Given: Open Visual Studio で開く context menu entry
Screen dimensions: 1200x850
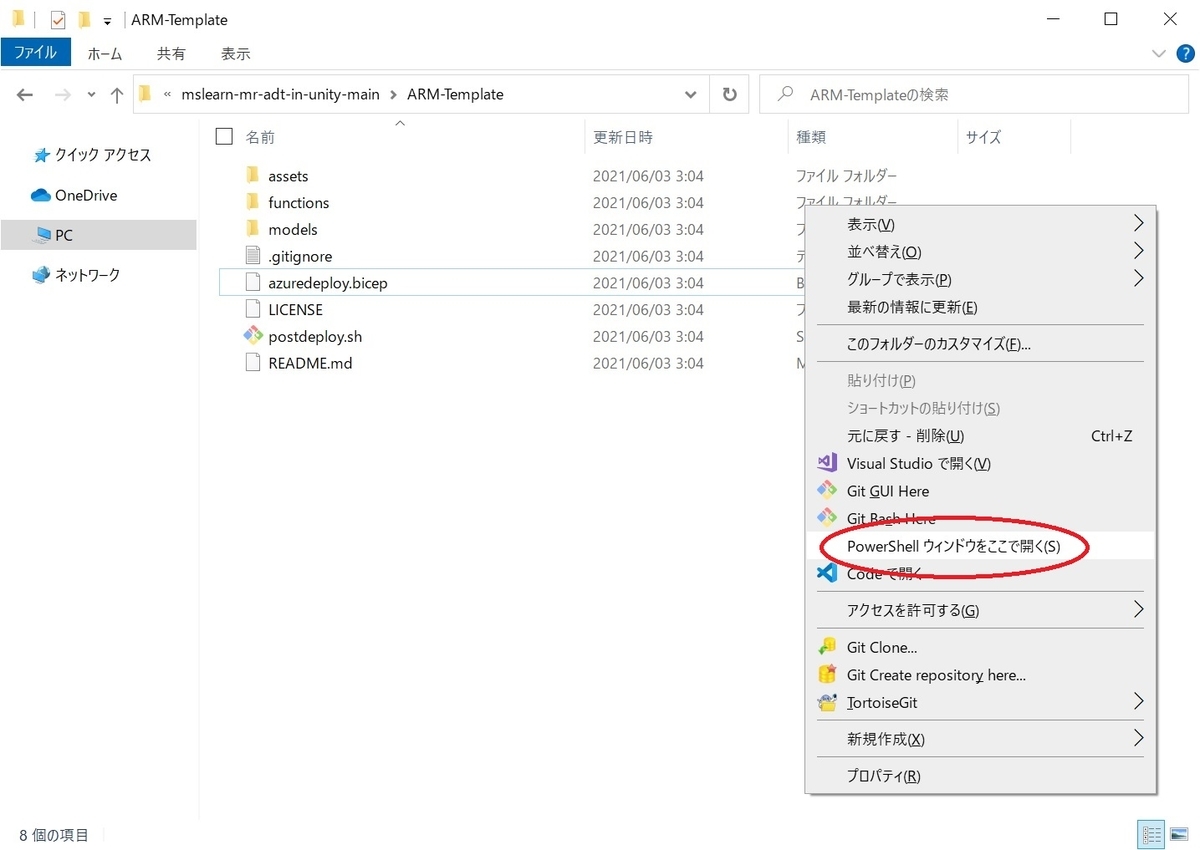Looking at the screenshot, I should 980,463.
